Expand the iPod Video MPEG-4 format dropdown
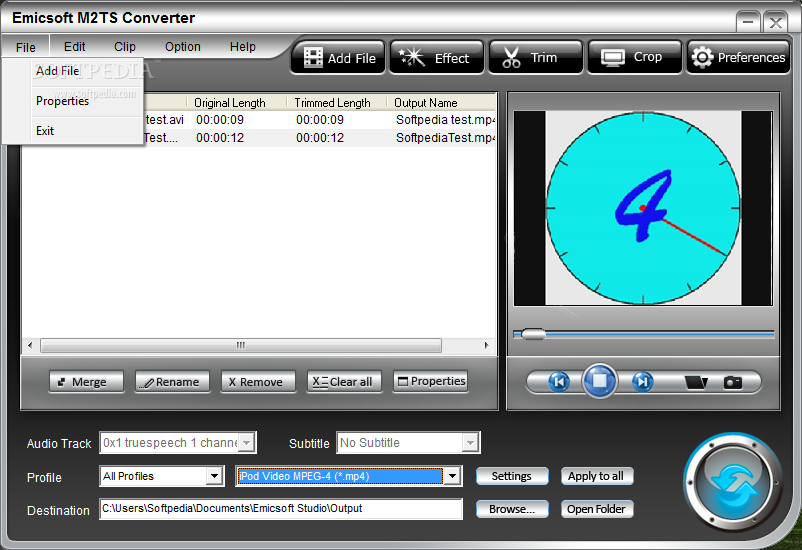 coord(452,476)
